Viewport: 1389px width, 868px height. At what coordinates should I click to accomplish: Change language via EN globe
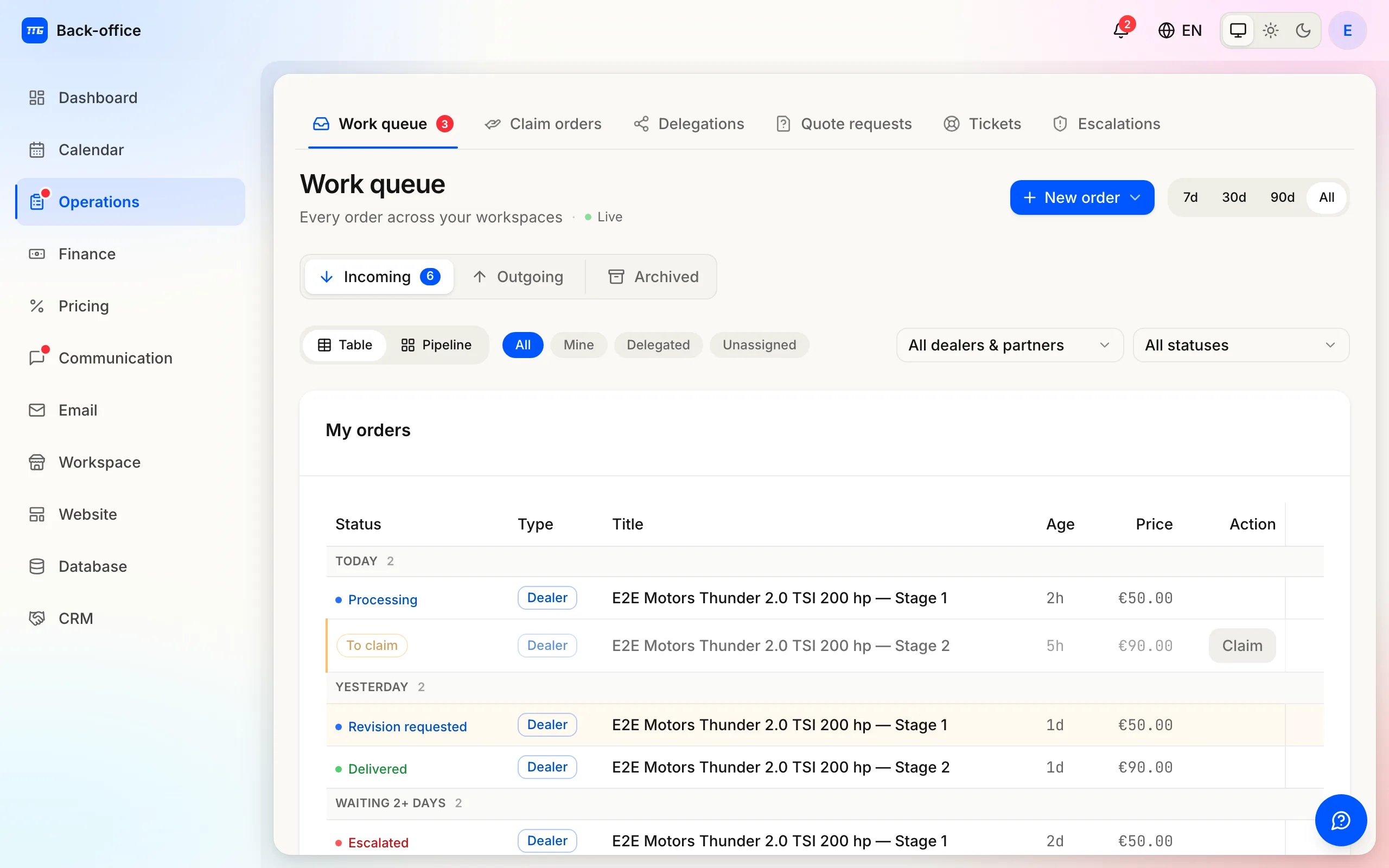[x=1180, y=30]
